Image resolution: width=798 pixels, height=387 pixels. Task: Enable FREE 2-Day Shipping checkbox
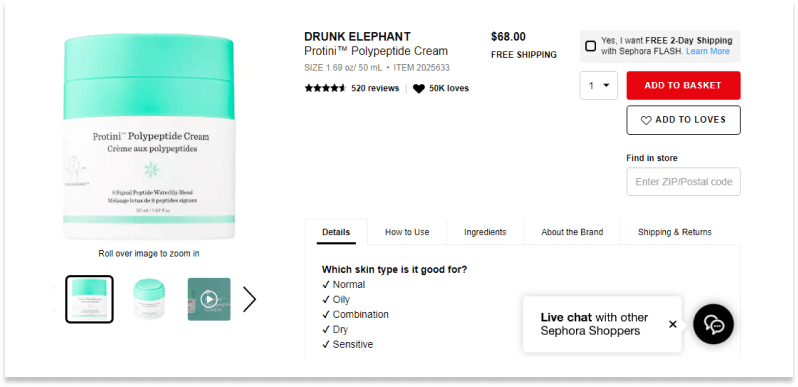click(x=590, y=46)
